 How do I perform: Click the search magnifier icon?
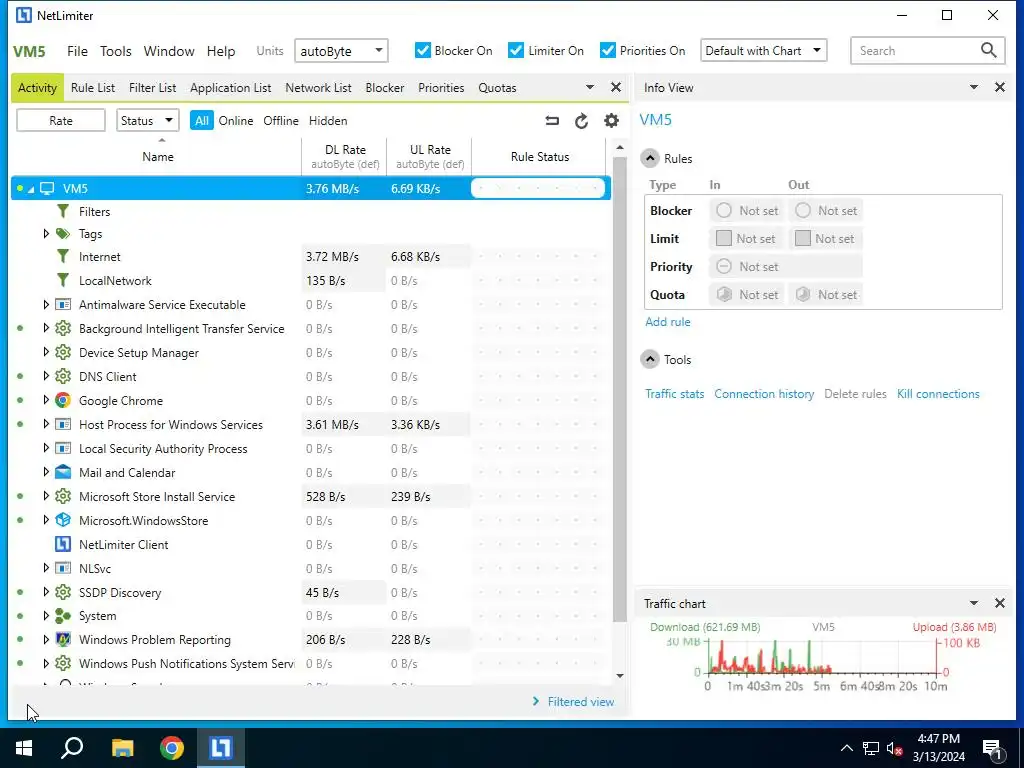[x=989, y=50]
